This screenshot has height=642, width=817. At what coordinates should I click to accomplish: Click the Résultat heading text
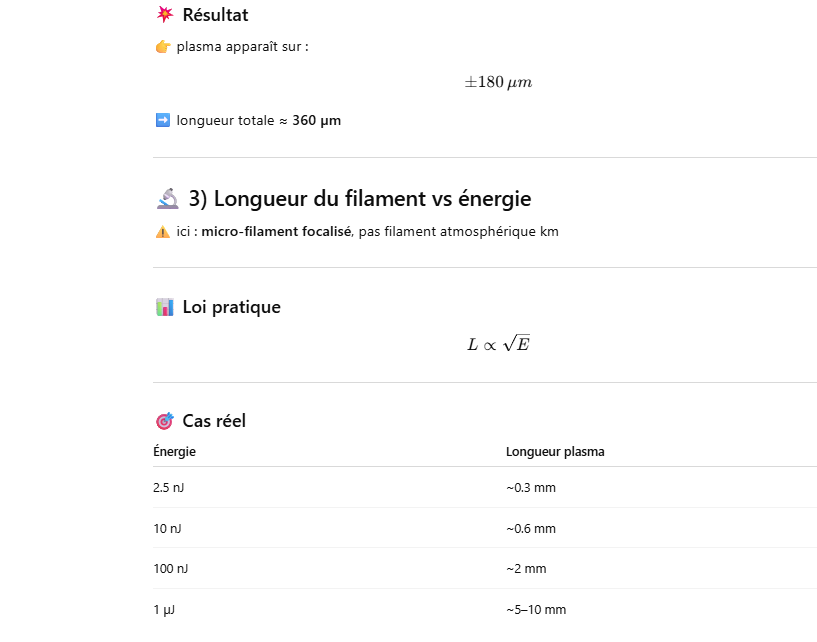[215, 15]
